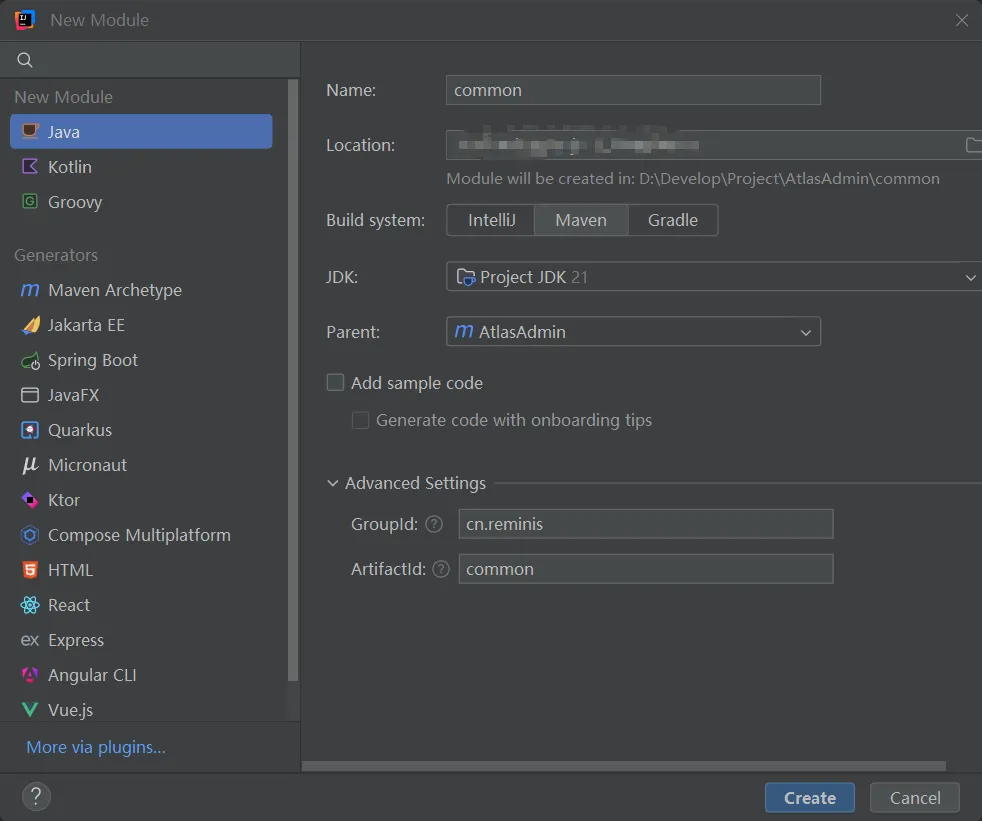Select Jakarta EE in generators list
Viewport: 982px width, 821px height.
(86, 325)
